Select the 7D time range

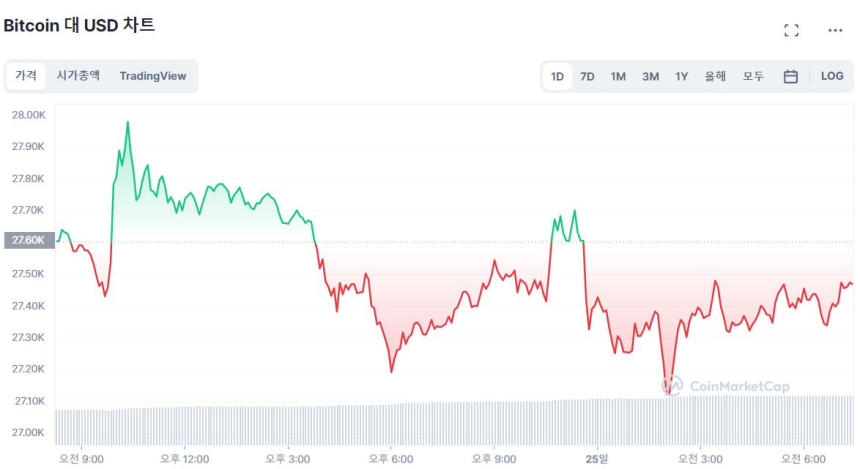click(x=587, y=76)
